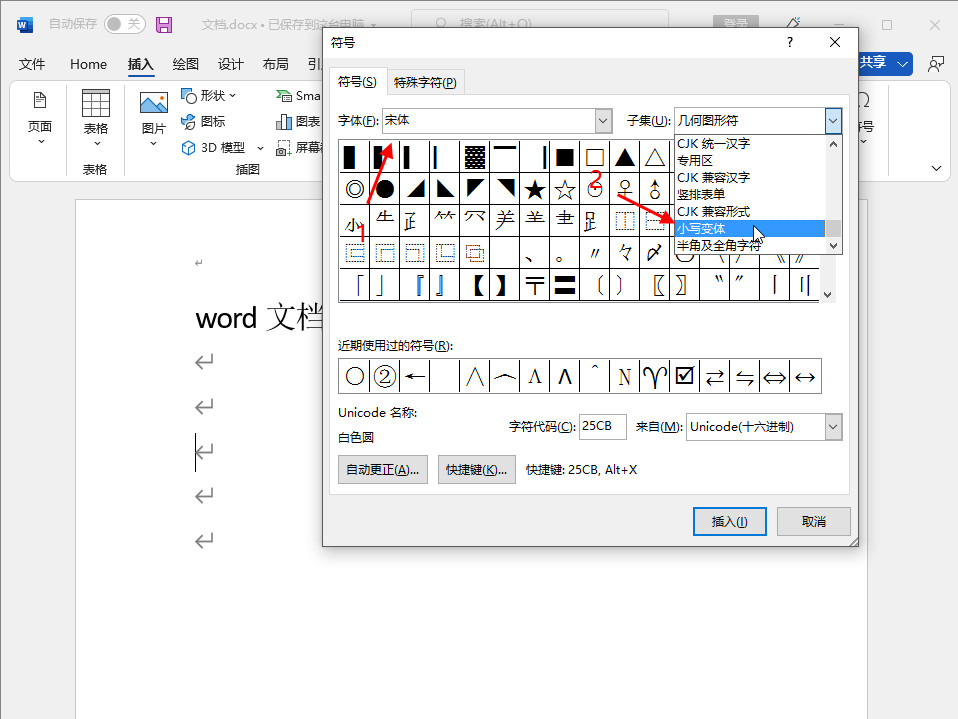Open the 表格 insert table dropdown
Image resolution: width=958 pixels, height=719 pixels.
click(96, 119)
